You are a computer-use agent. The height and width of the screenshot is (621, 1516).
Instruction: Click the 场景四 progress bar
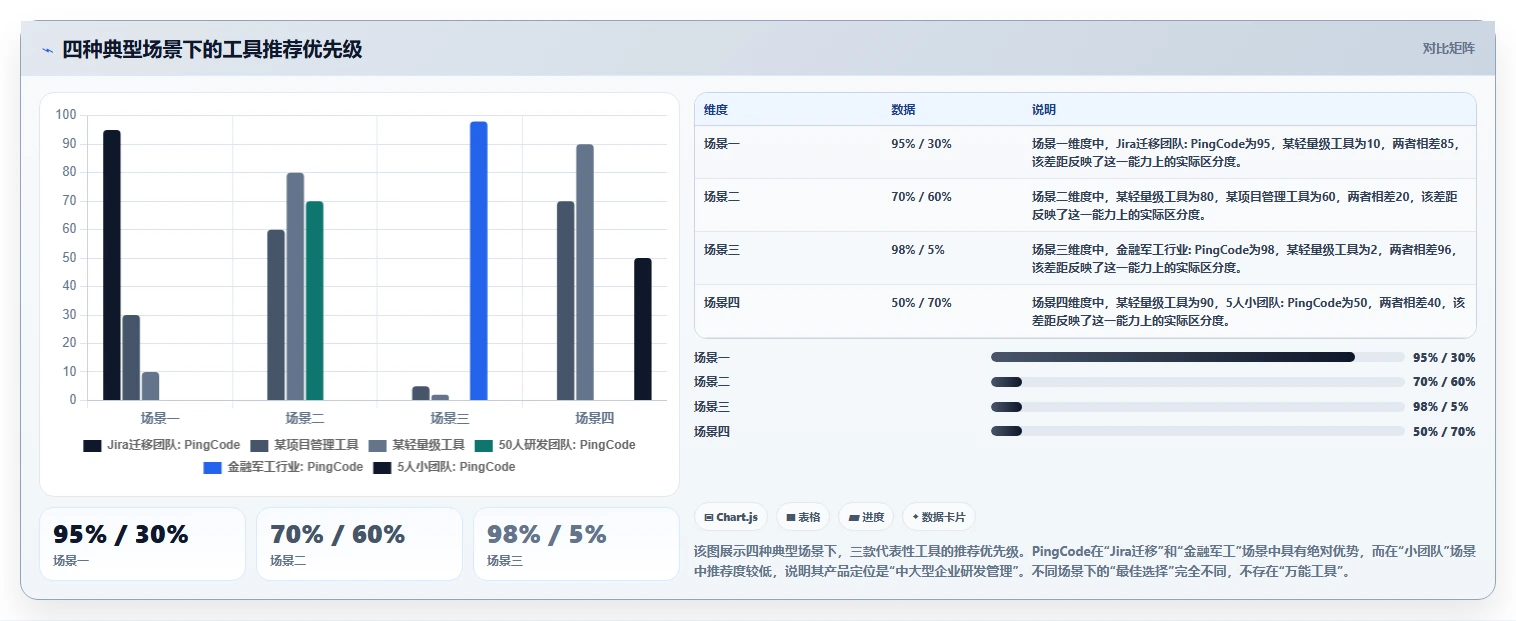point(1198,432)
